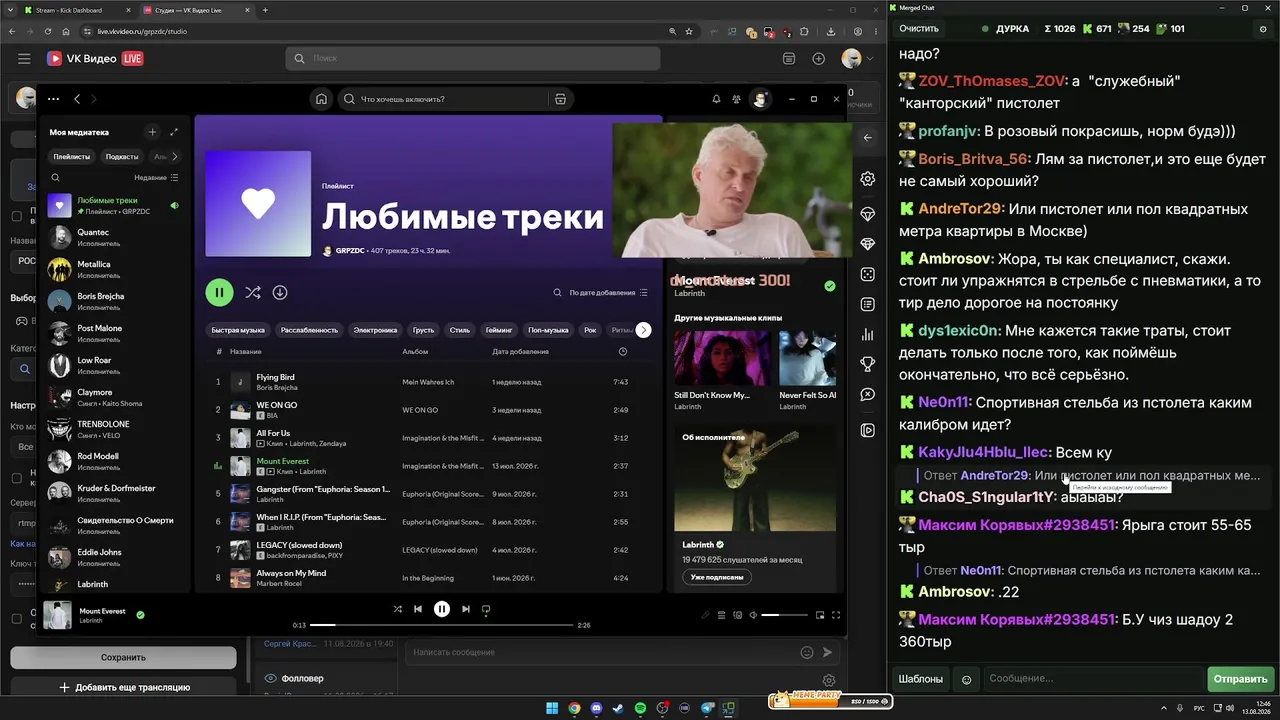
Task: Click the VK Видео search field
Action: click(473, 59)
